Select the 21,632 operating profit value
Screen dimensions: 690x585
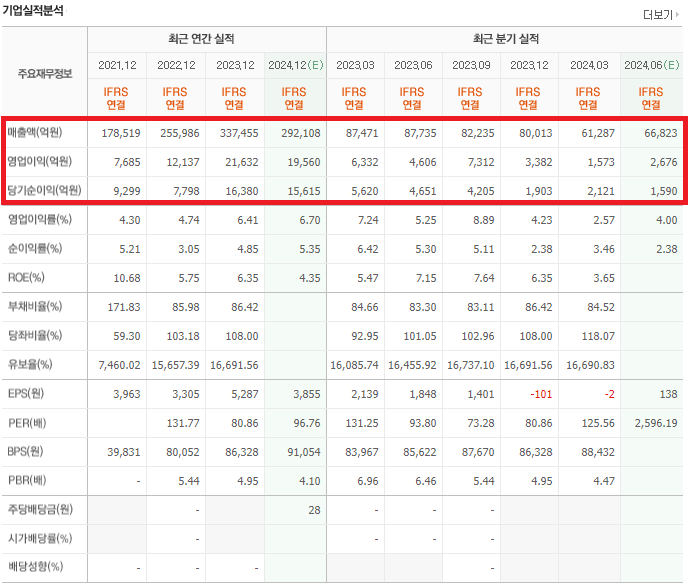point(242,162)
